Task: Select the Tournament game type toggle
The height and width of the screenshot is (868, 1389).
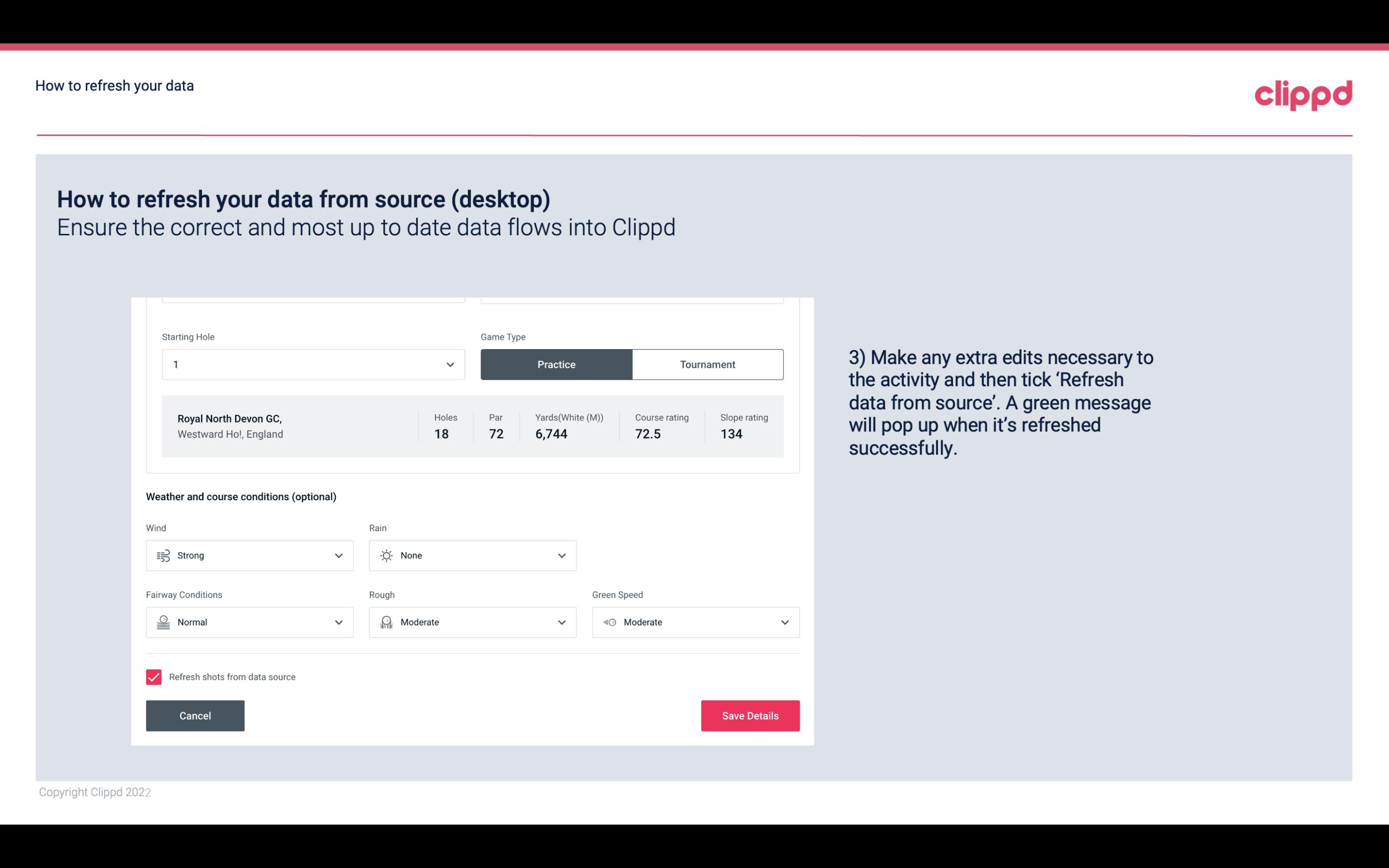Action: (x=707, y=364)
